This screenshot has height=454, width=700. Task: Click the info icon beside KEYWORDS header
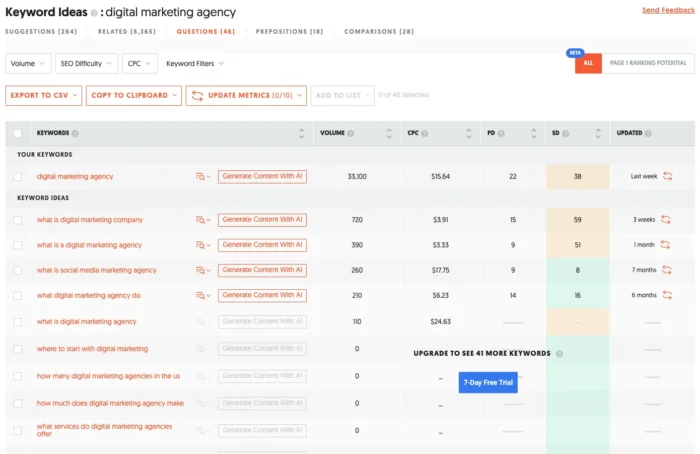coord(75,133)
